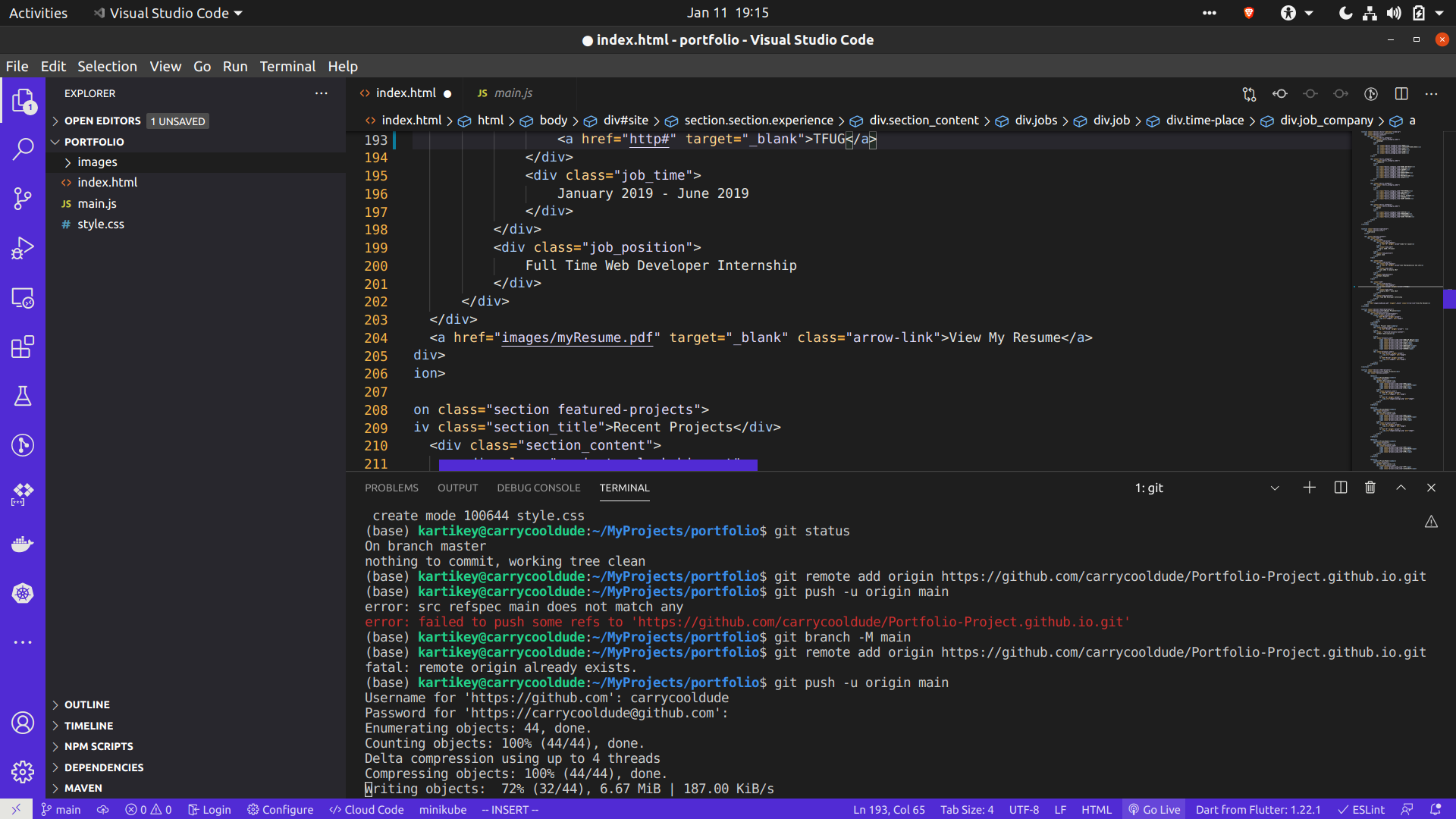Toggle ESLint status in status bar
1456x819 pixels.
pos(1361,810)
